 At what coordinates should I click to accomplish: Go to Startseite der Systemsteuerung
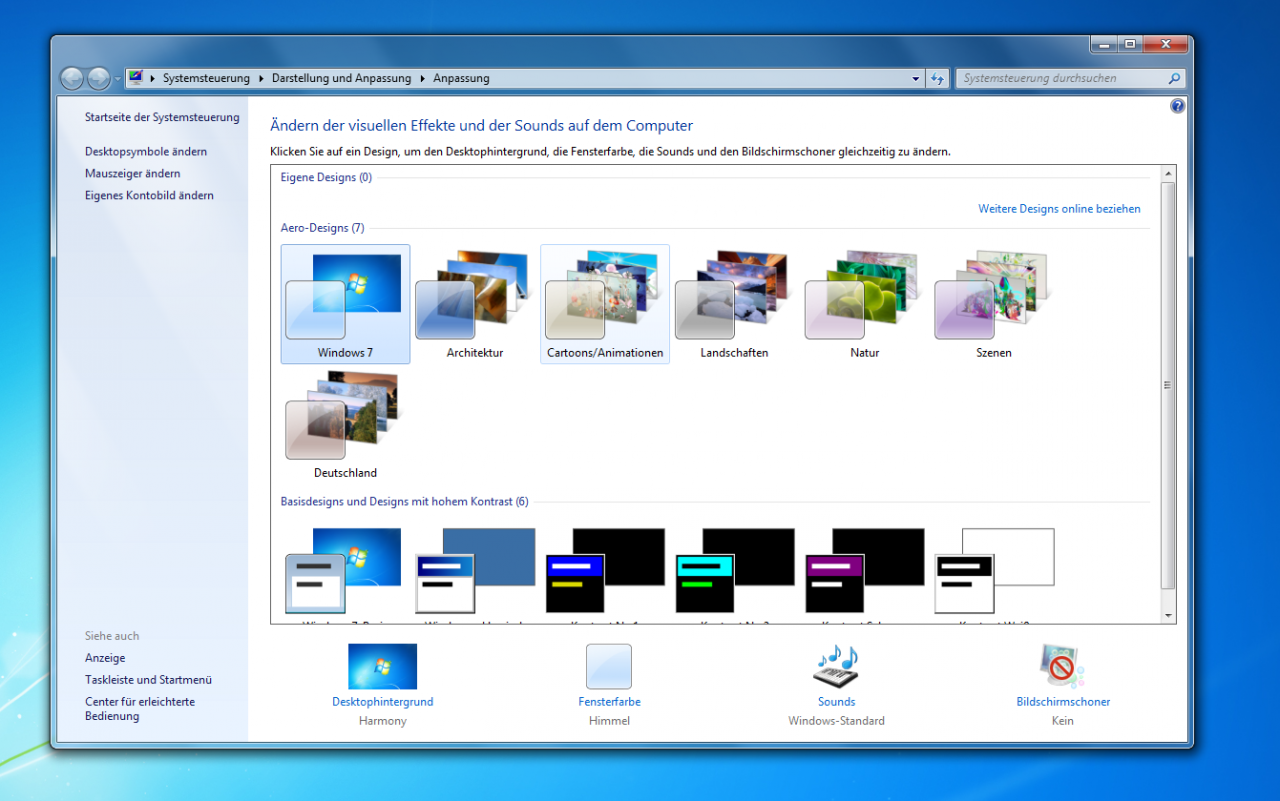click(162, 117)
